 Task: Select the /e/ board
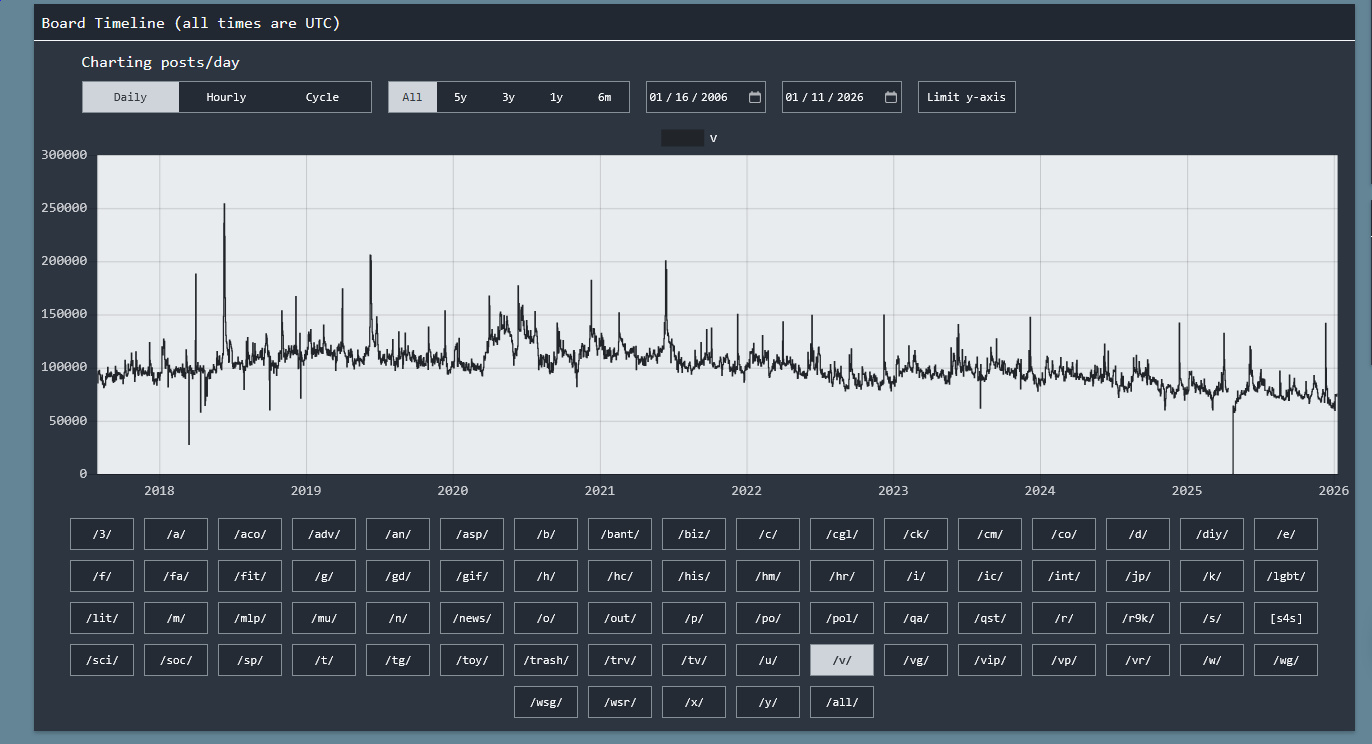pos(1286,534)
